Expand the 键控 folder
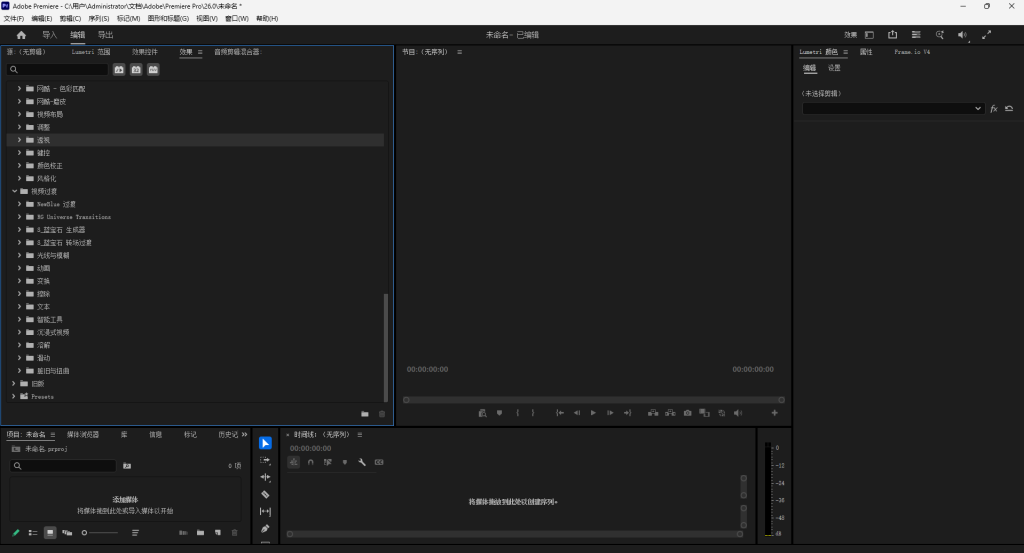1024x553 pixels. pos(19,153)
